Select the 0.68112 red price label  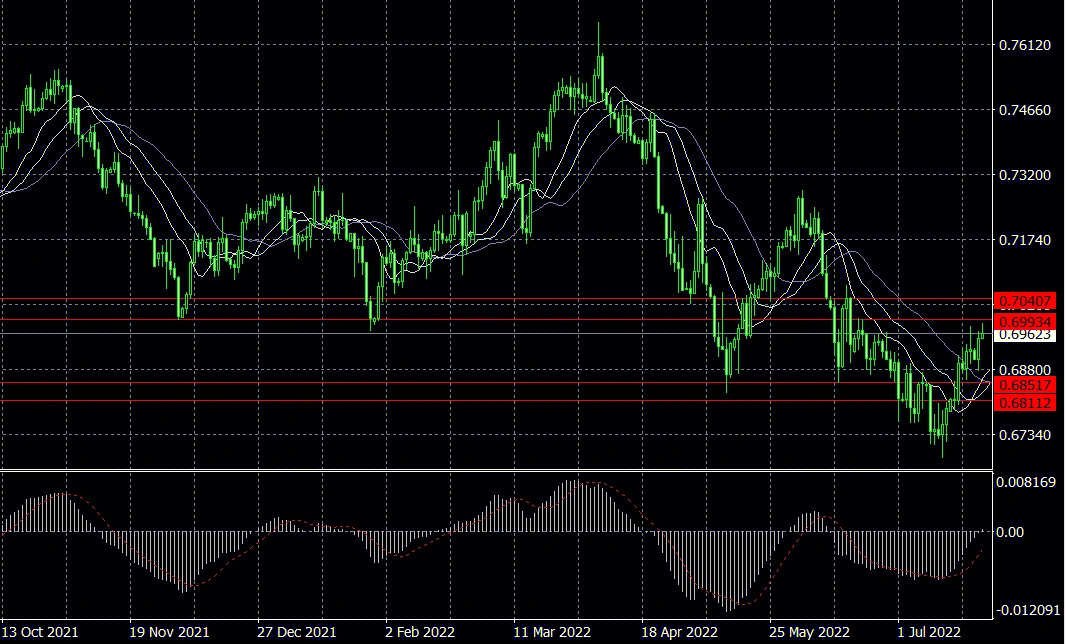pyautogui.click(x=1025, y=403)
